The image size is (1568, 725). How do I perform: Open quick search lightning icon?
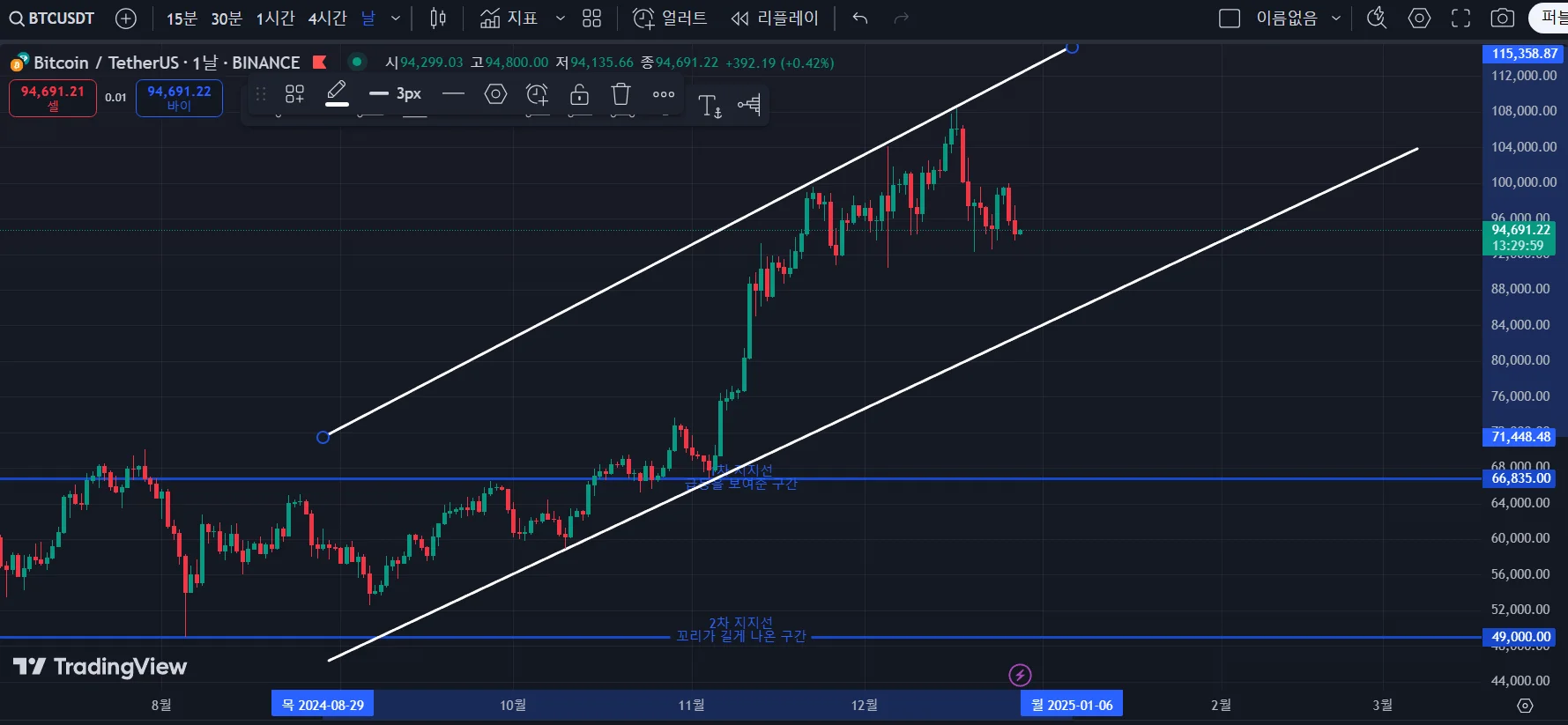coord(1377,18)
